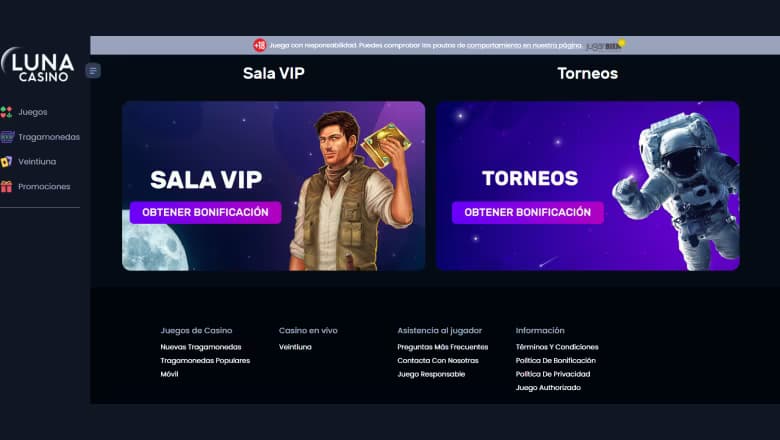Click the astronaut Torneos banner image
The width and height of the screenshot is (780, 440).
click(x=588, y=186)
